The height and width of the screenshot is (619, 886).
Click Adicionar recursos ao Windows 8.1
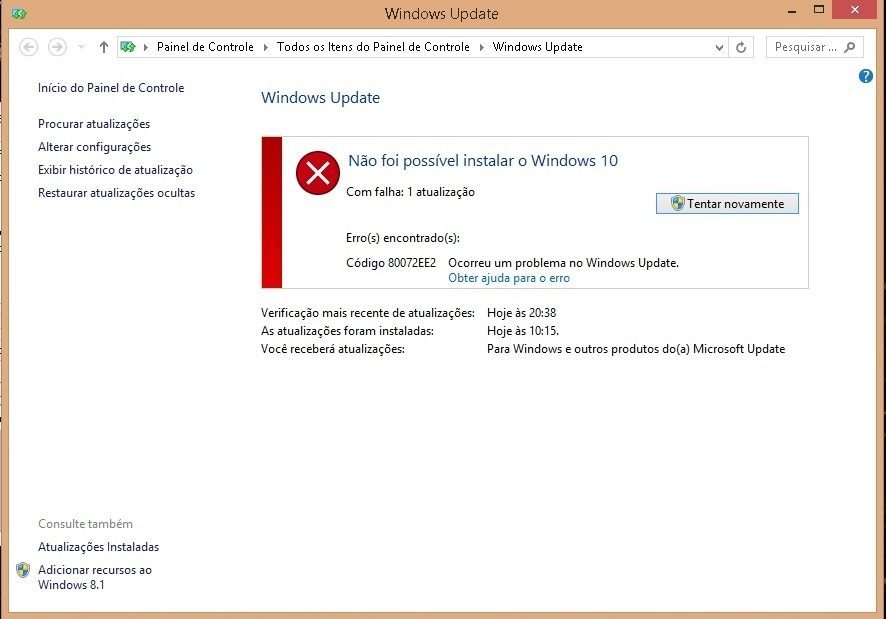click(95, 577)
